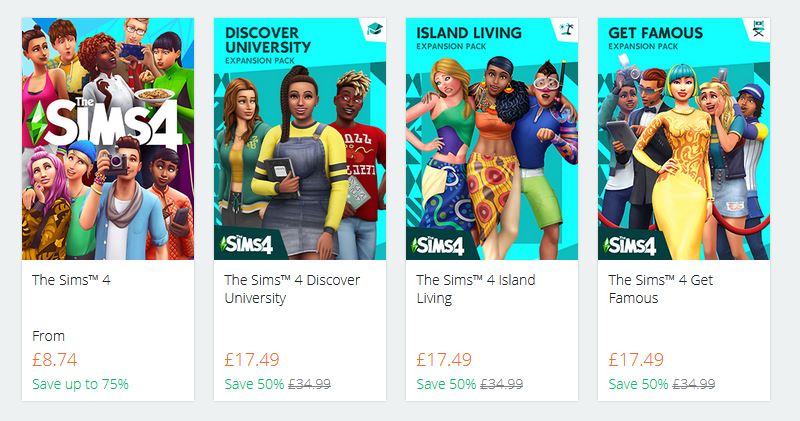800x421 pixels.
Task: Click The Sims™ 4 Discover University title
Action: [292, 289]
